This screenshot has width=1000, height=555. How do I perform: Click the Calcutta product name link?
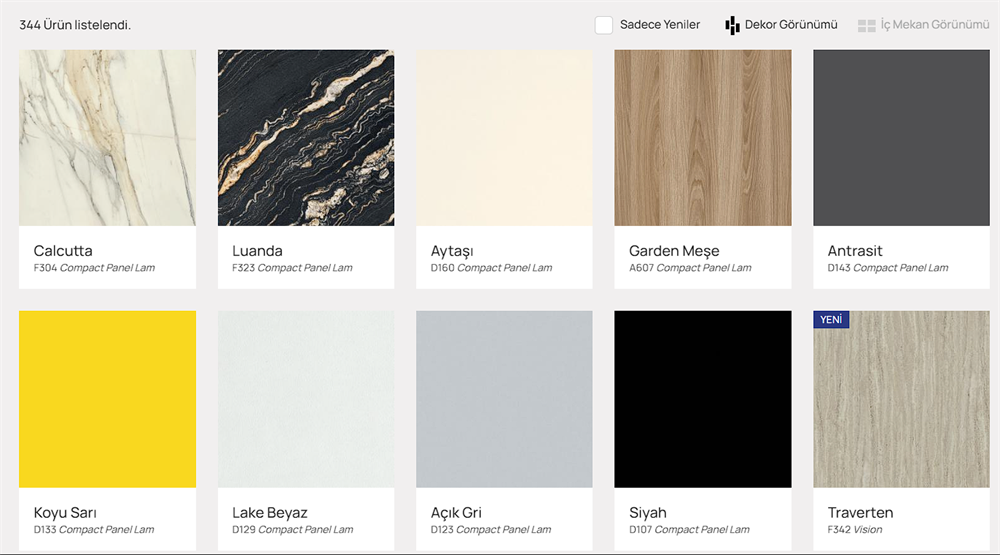click(x=63, y=251)
